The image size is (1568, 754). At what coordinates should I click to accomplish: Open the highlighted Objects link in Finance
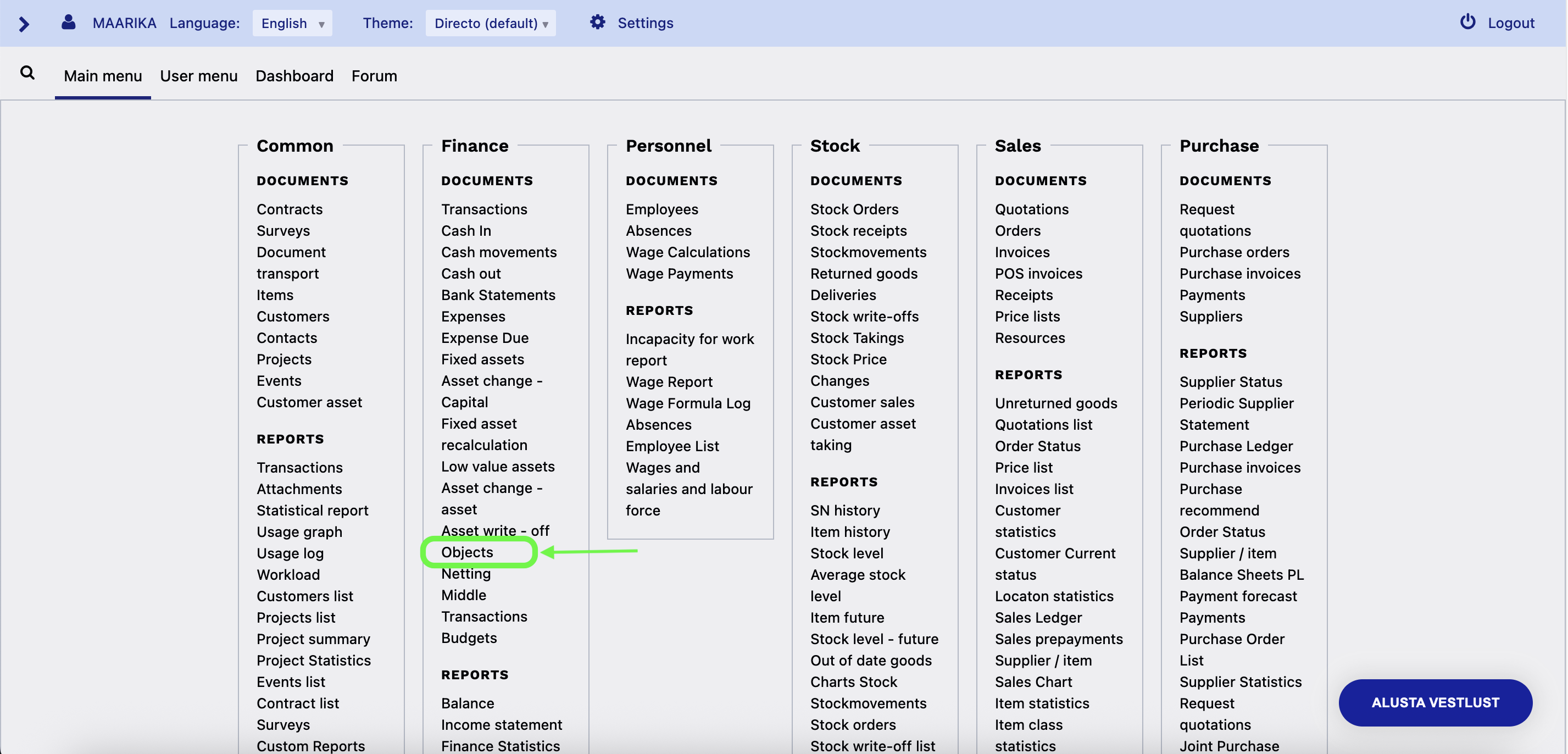click(467, 552)
